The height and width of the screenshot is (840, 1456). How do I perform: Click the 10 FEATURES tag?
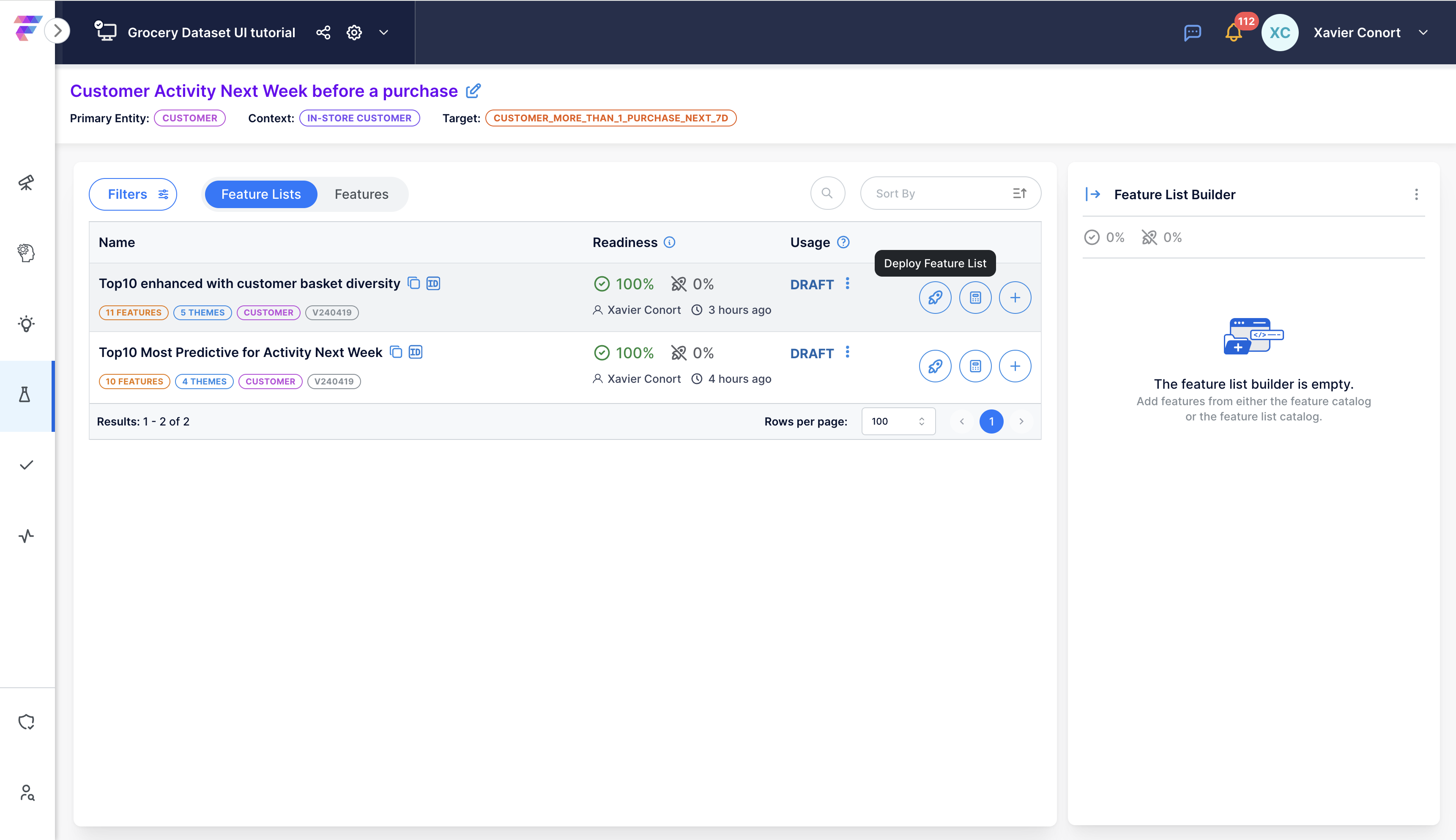click(x=134, y=382)
